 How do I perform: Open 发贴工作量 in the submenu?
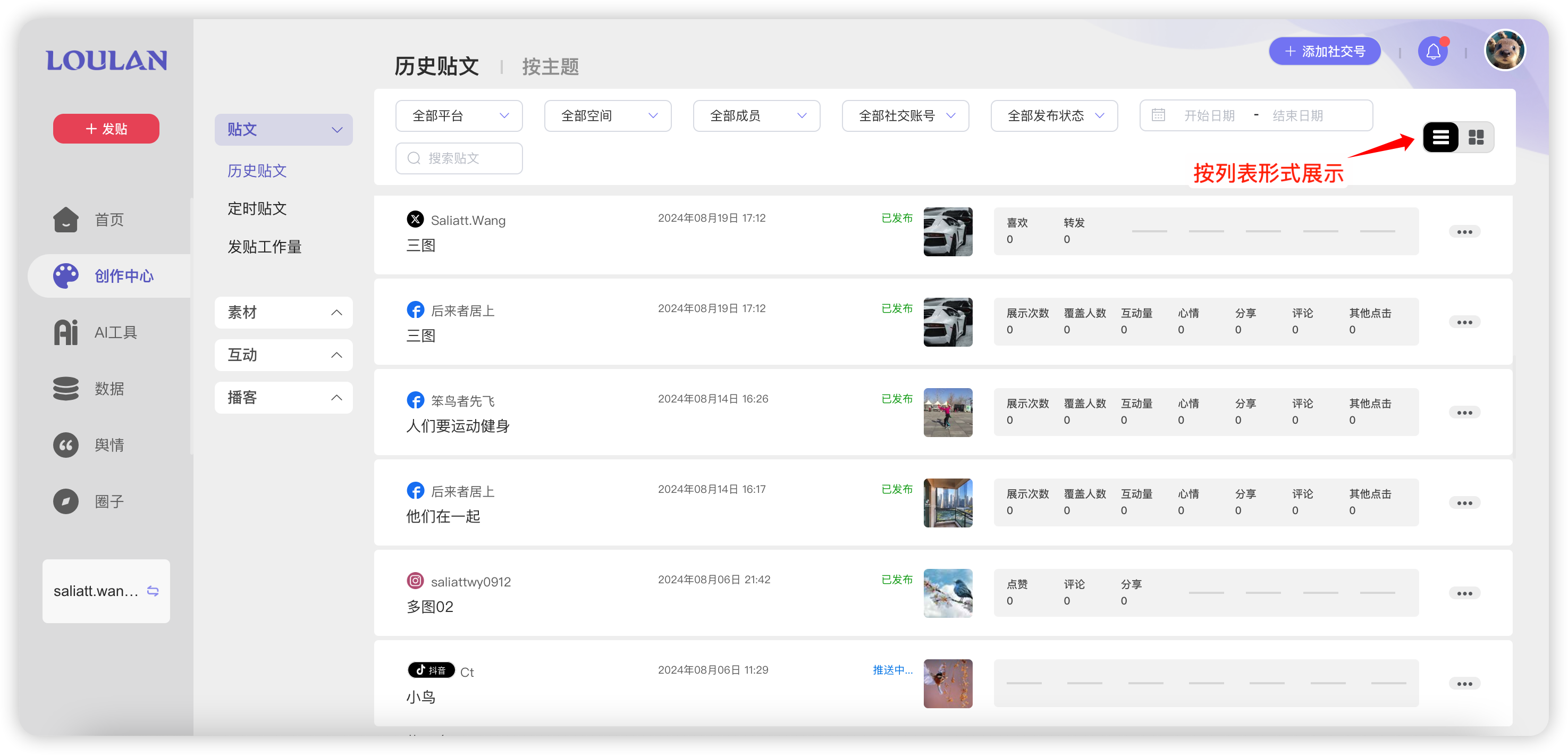264,247
